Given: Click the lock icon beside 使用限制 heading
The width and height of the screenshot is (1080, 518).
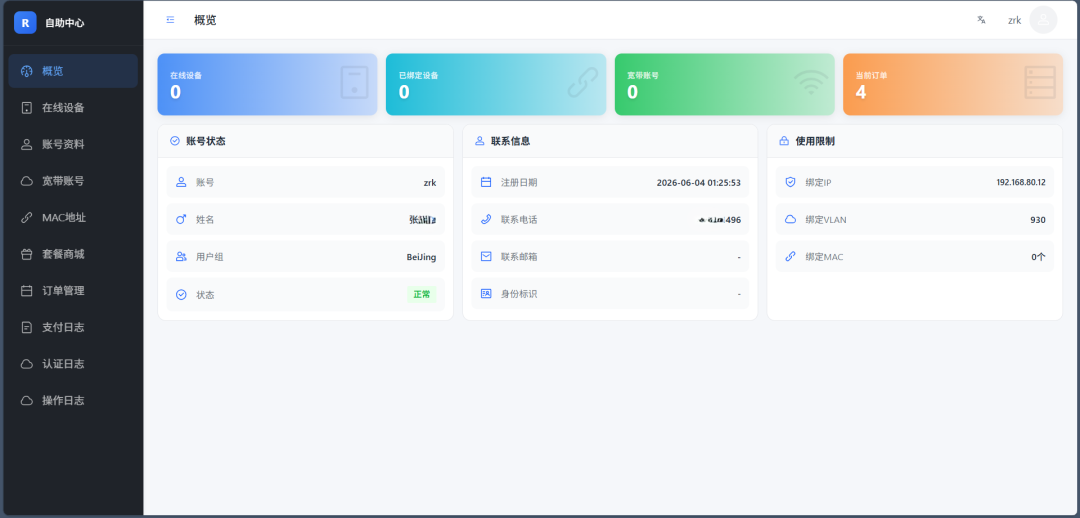Looking at the screenshot, I should [784, 141].
